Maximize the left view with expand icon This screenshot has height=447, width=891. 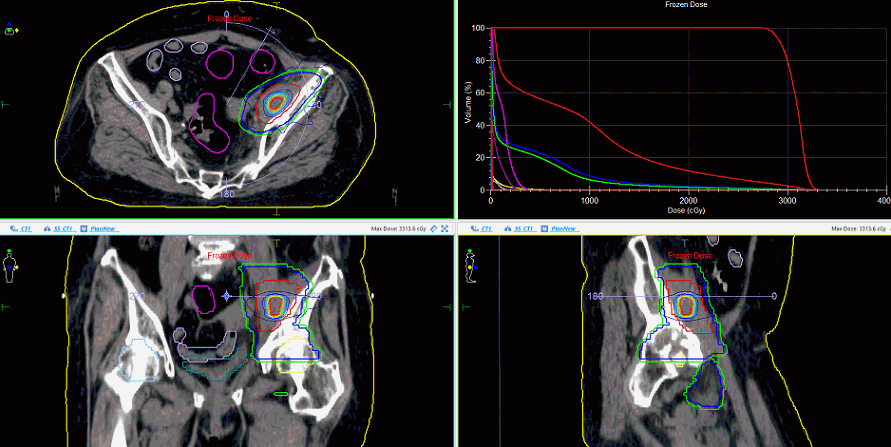(x=445, y=229)
